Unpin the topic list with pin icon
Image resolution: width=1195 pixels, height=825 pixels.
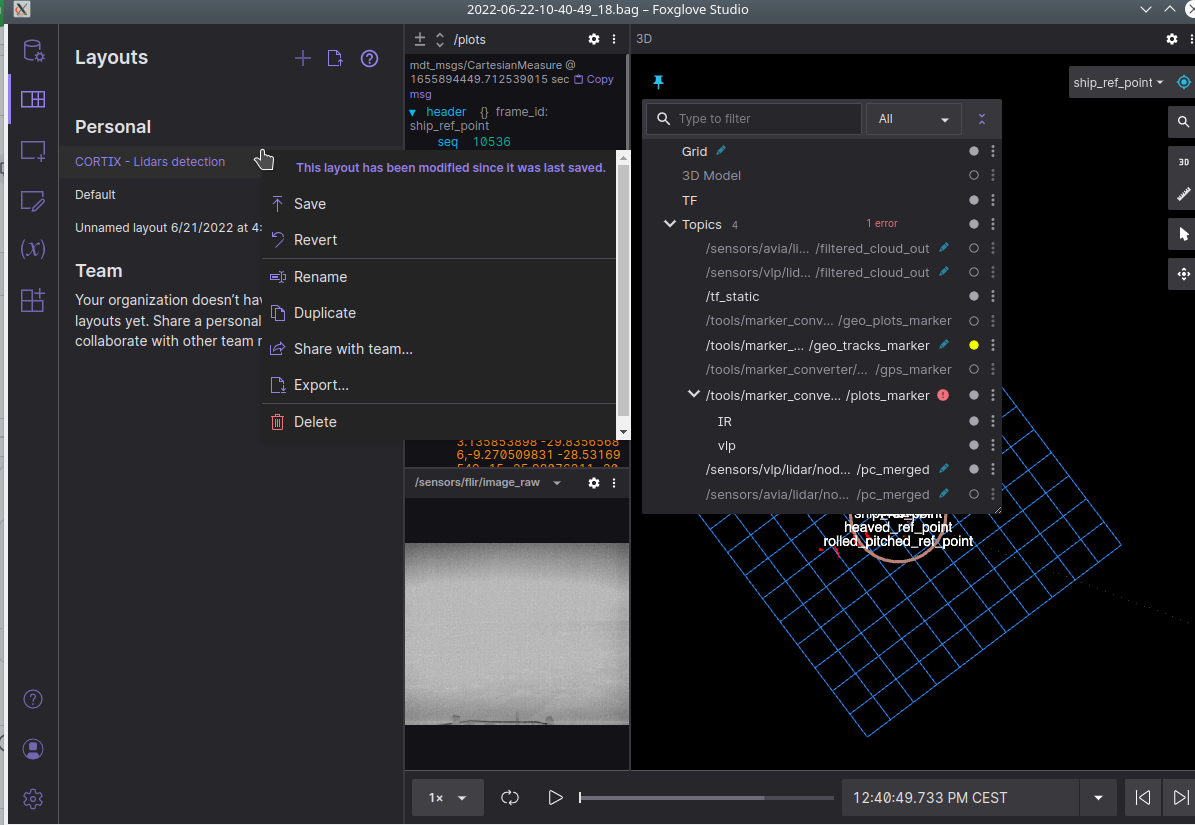[x=658, y=82]
